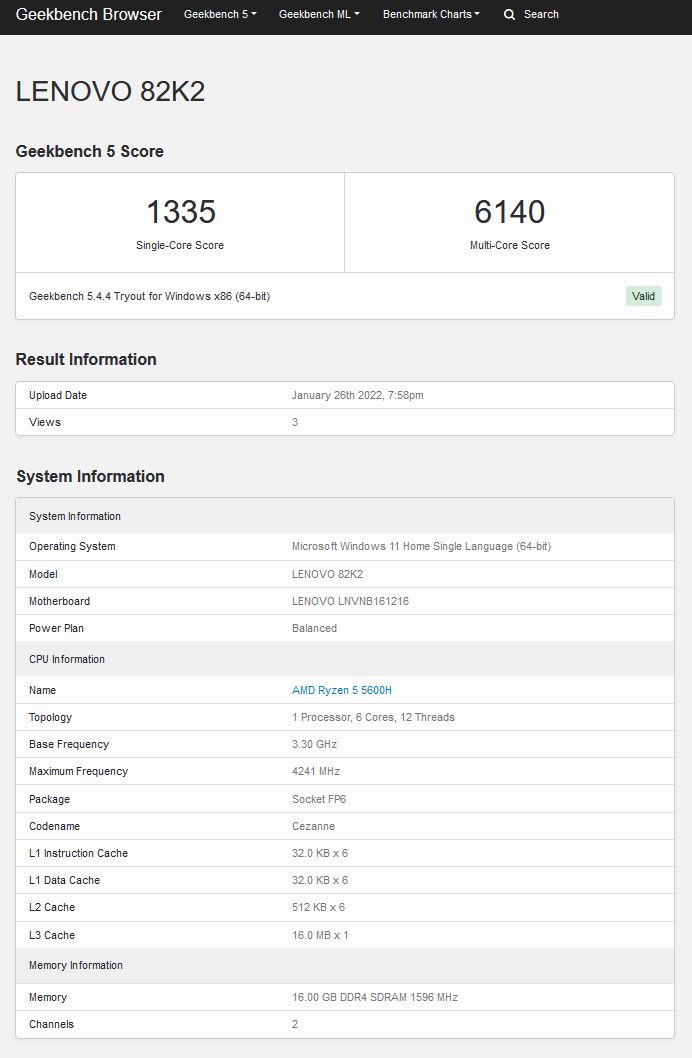Open the AMD Ryzen 5 5600H link
The height and width of the screenshot is (1058, 692).
tap(341, 690)
